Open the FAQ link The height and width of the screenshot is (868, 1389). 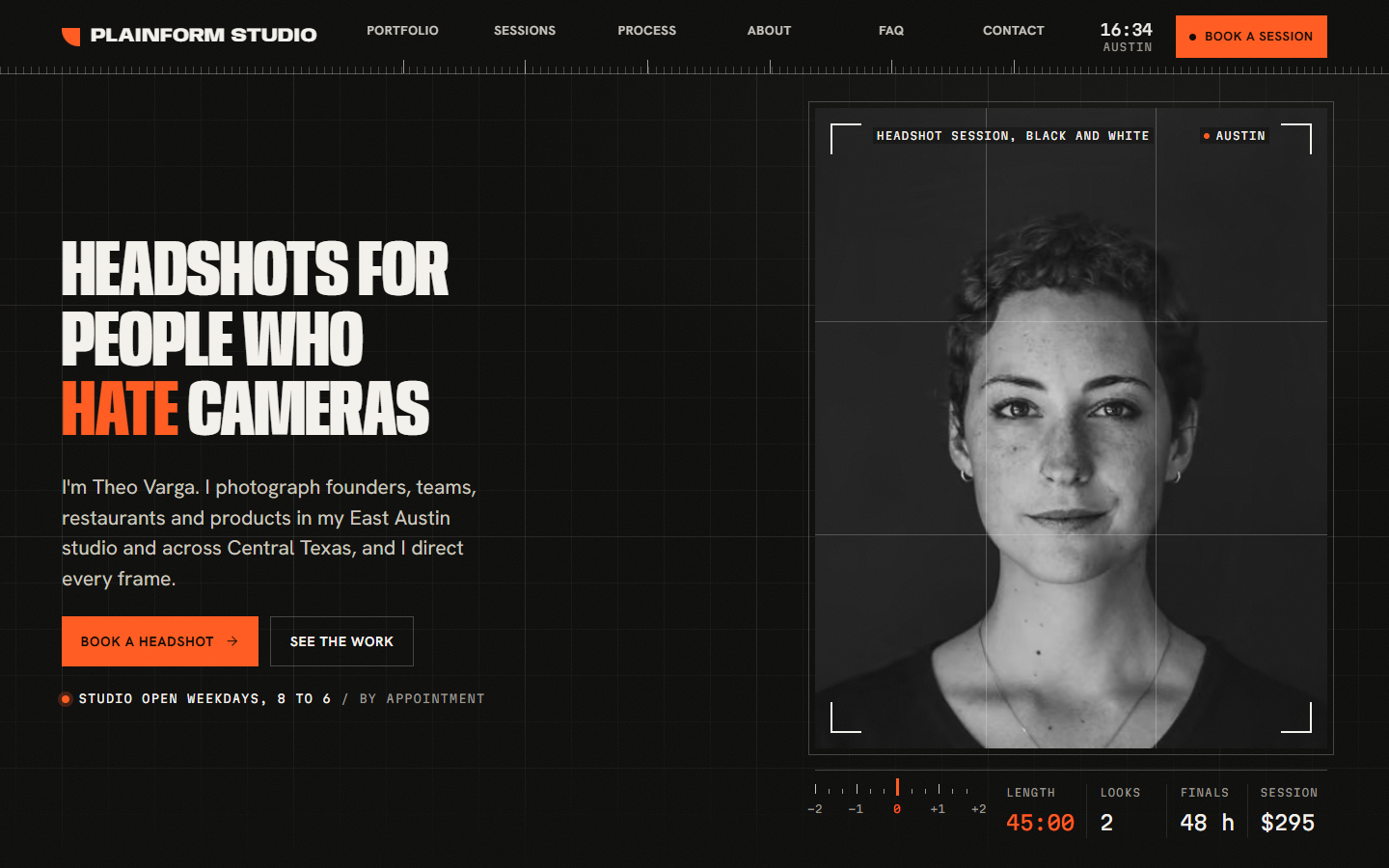891,31
